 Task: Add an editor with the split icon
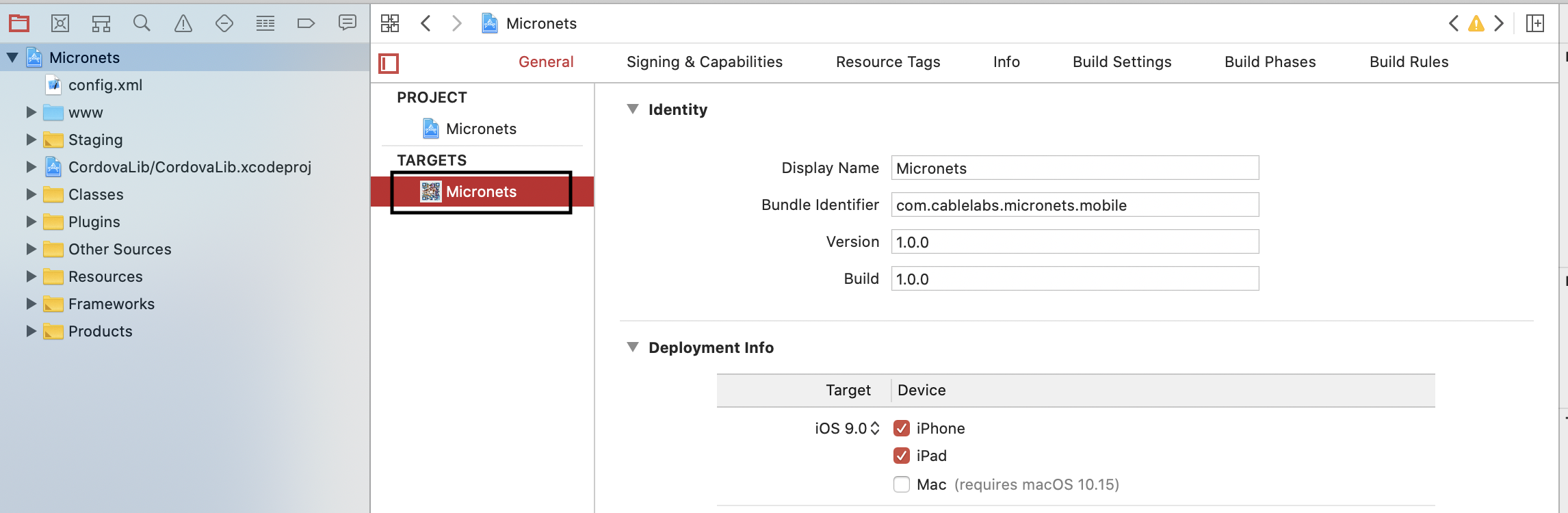pos(1535,23)
